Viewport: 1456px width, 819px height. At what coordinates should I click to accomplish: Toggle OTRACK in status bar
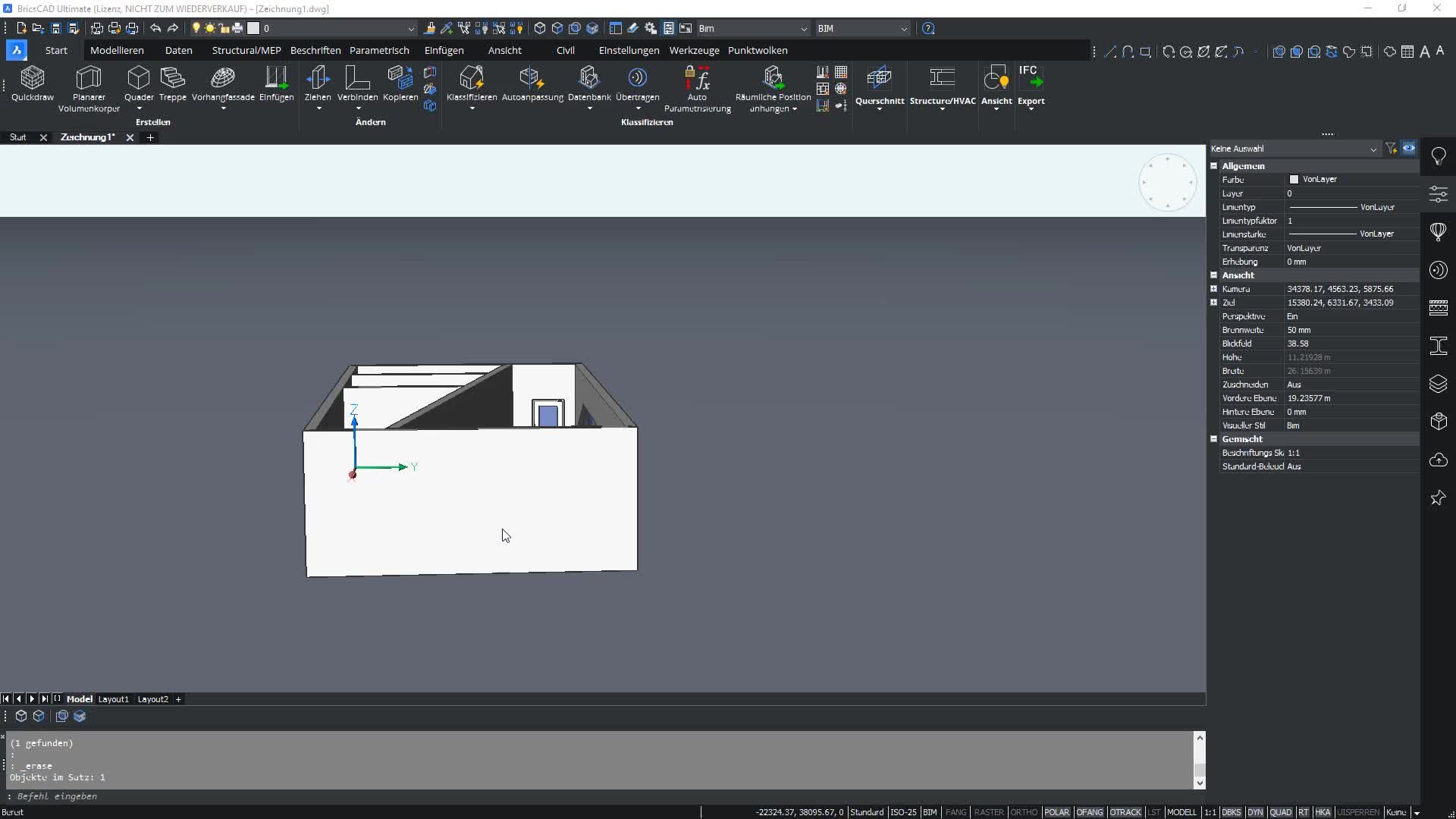[1125, 812]
